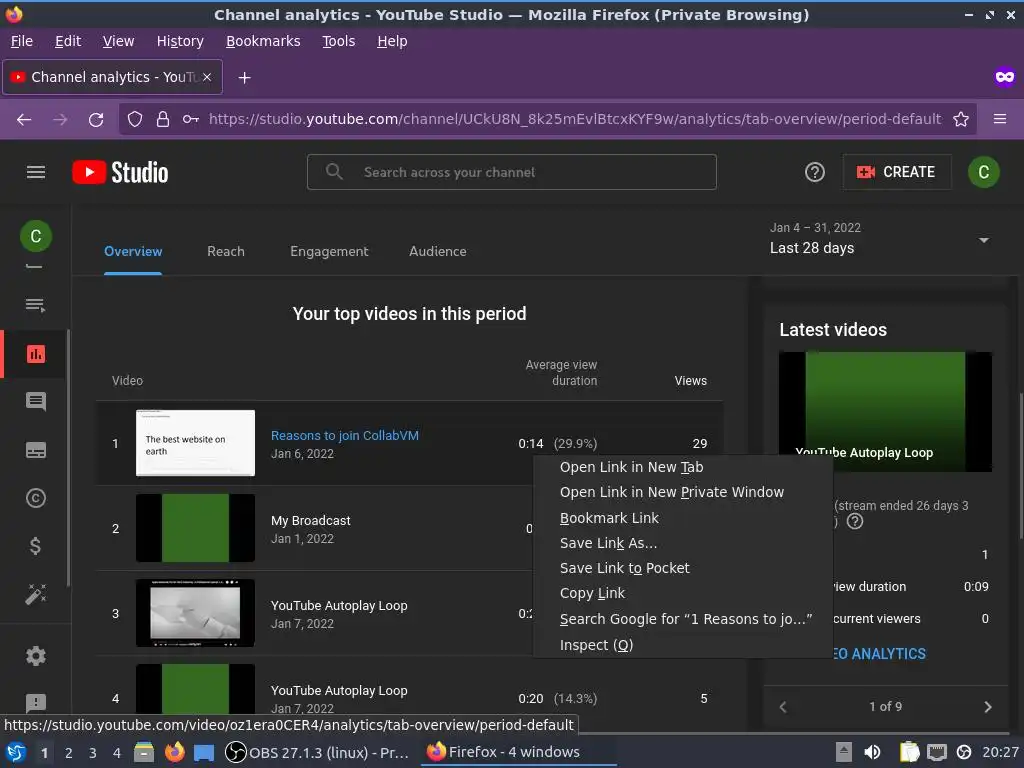This screenshot has width=1024, height=768.
Task: Choose Save Link As from context menu
Action: click(x=683, y=543)
